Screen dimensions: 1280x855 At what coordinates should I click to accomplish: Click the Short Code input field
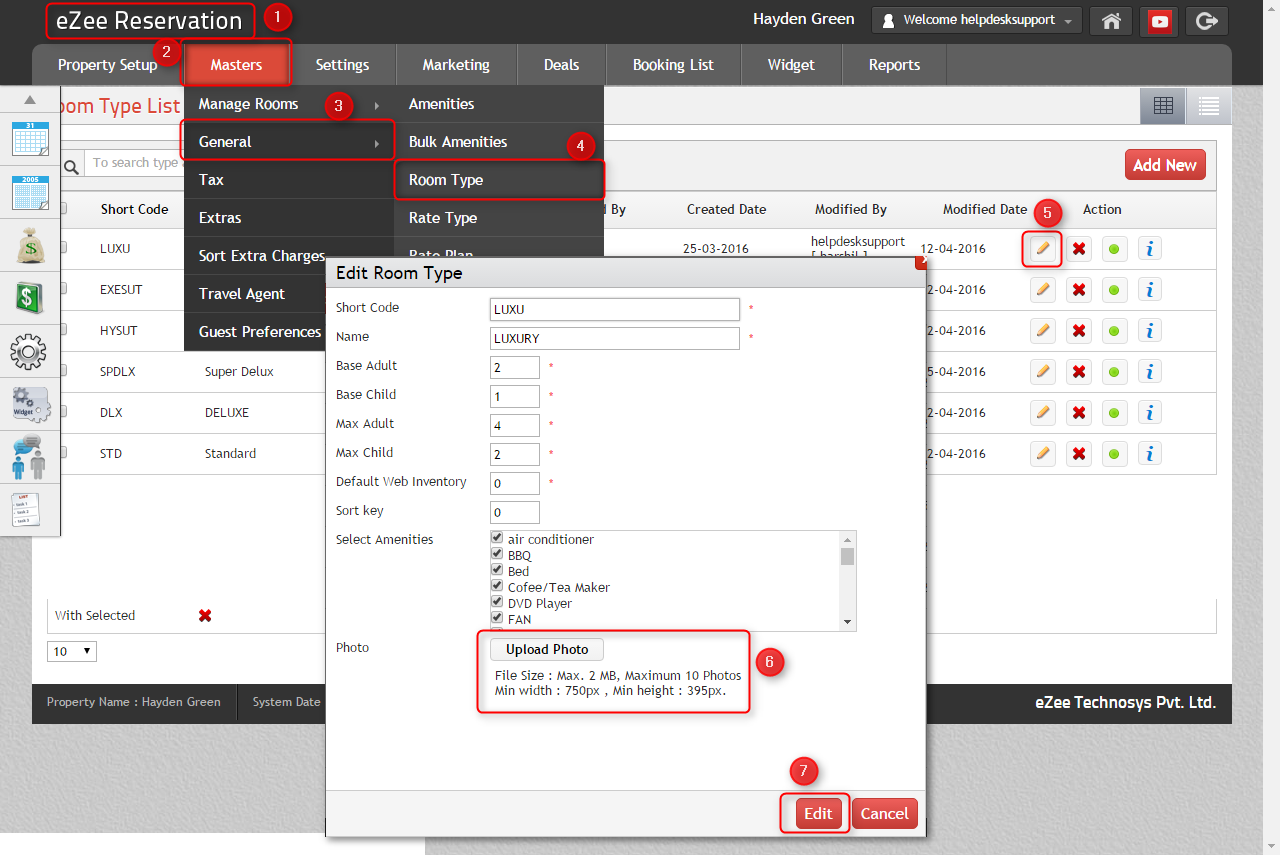click(615, 309)
